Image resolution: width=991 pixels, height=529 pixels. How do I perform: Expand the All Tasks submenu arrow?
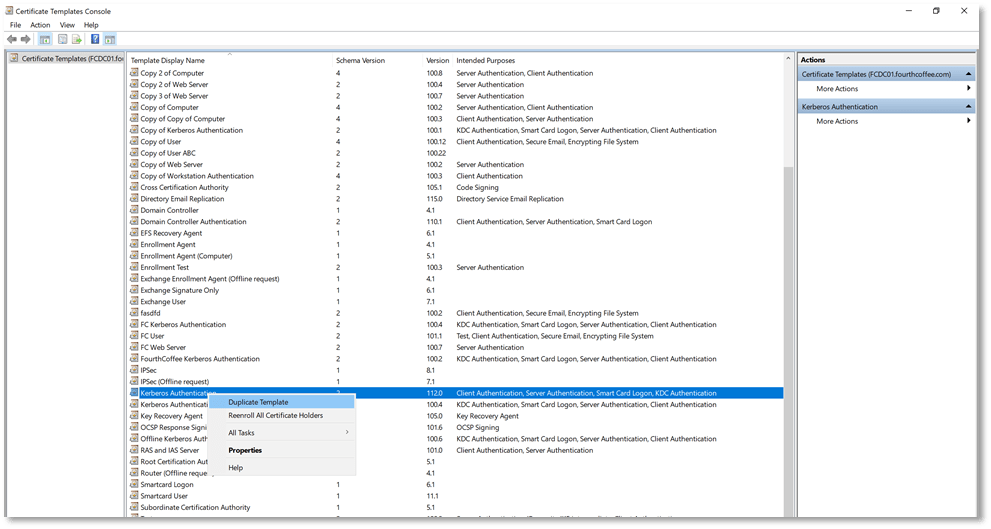click(x=347, y=433)
